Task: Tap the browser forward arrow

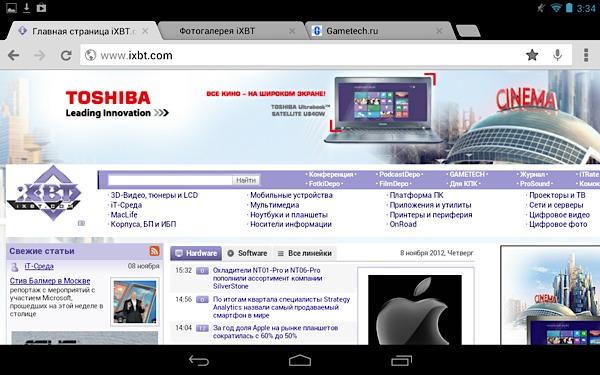Action: point(39,55)
